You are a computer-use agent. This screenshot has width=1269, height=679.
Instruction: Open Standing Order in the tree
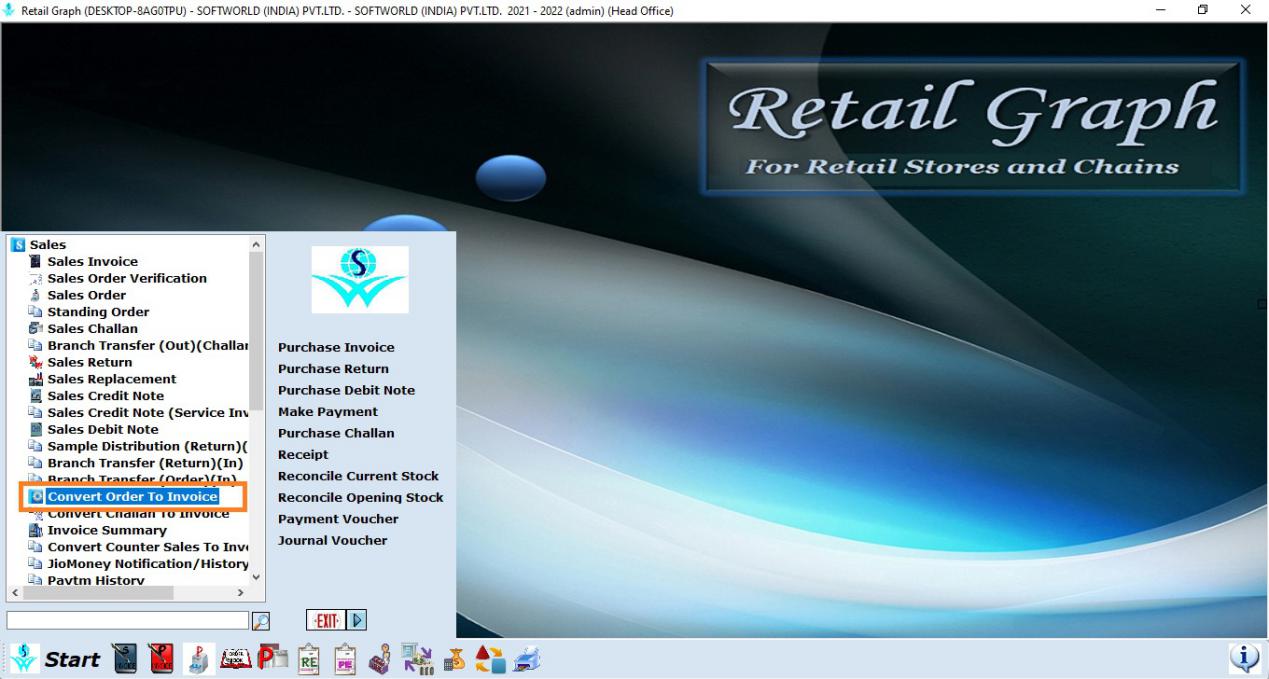point(98,312)
